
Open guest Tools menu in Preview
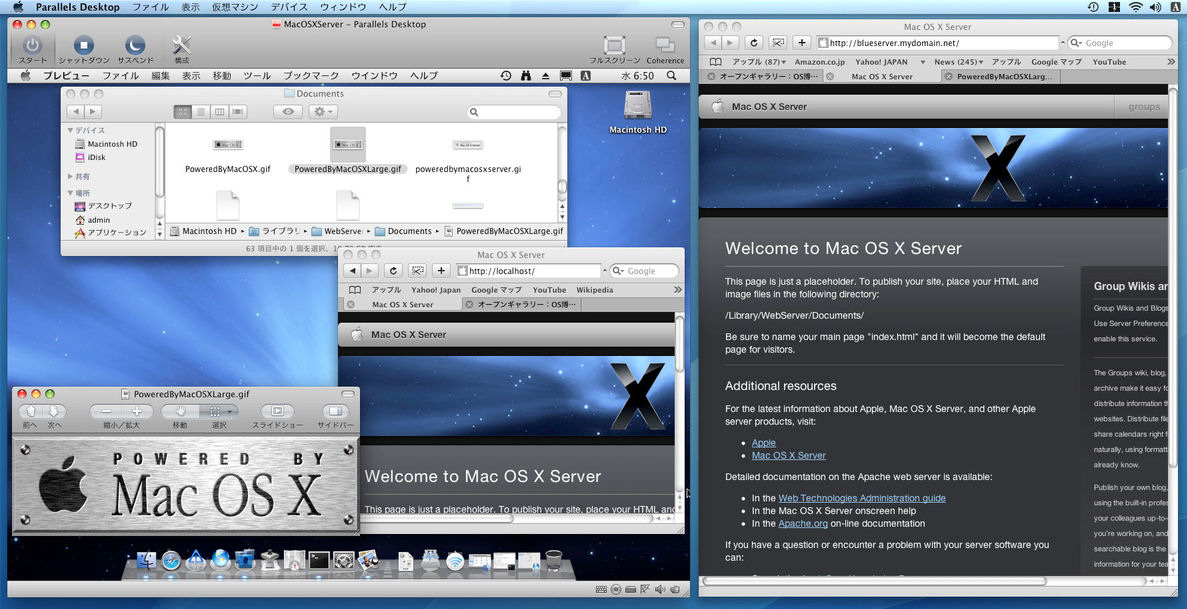(x=257, y=76)
